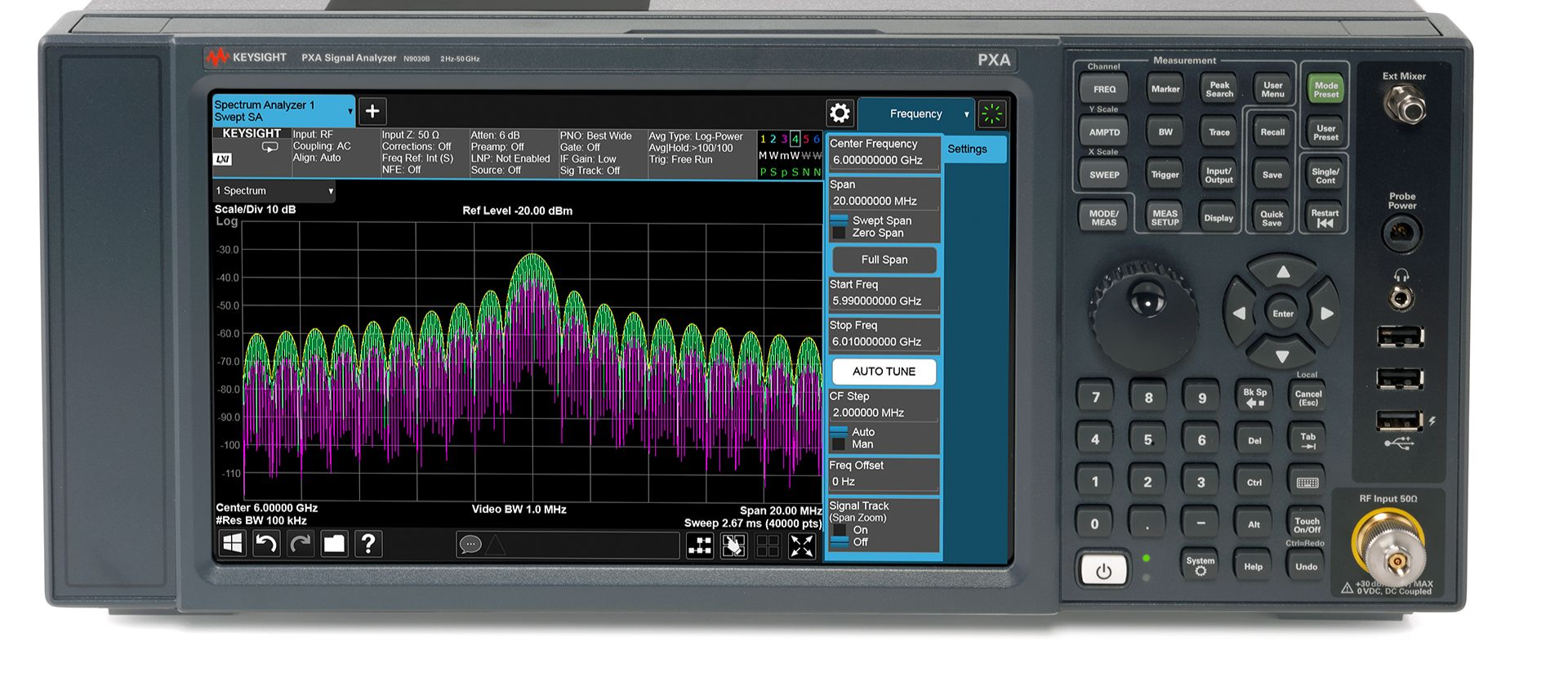Viewport: 1568px width, 673px height.
Task: Click the Single/Cont hardkey
Action: 1325,175
